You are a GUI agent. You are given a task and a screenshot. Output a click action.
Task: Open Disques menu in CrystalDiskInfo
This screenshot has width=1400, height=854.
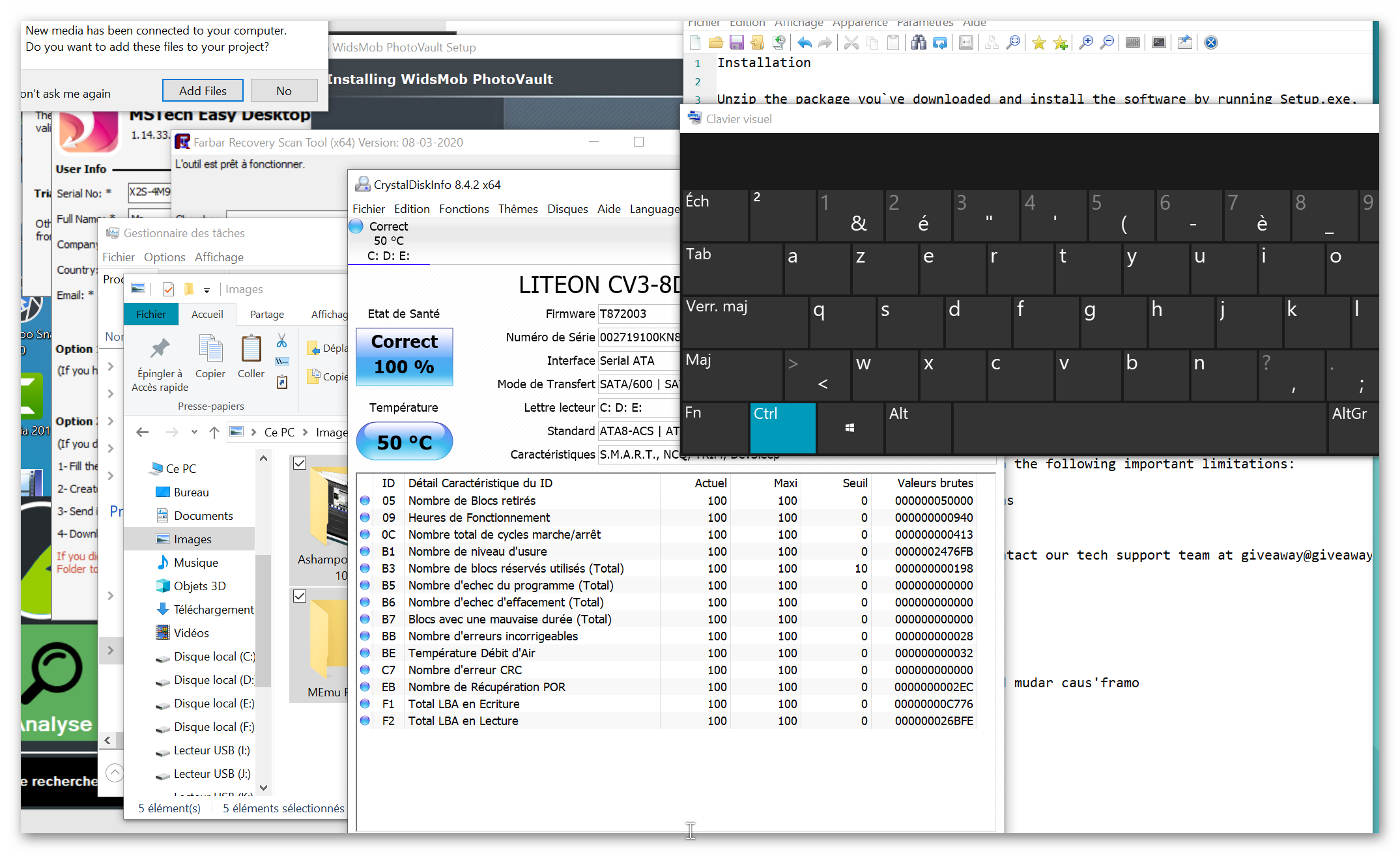567,209
